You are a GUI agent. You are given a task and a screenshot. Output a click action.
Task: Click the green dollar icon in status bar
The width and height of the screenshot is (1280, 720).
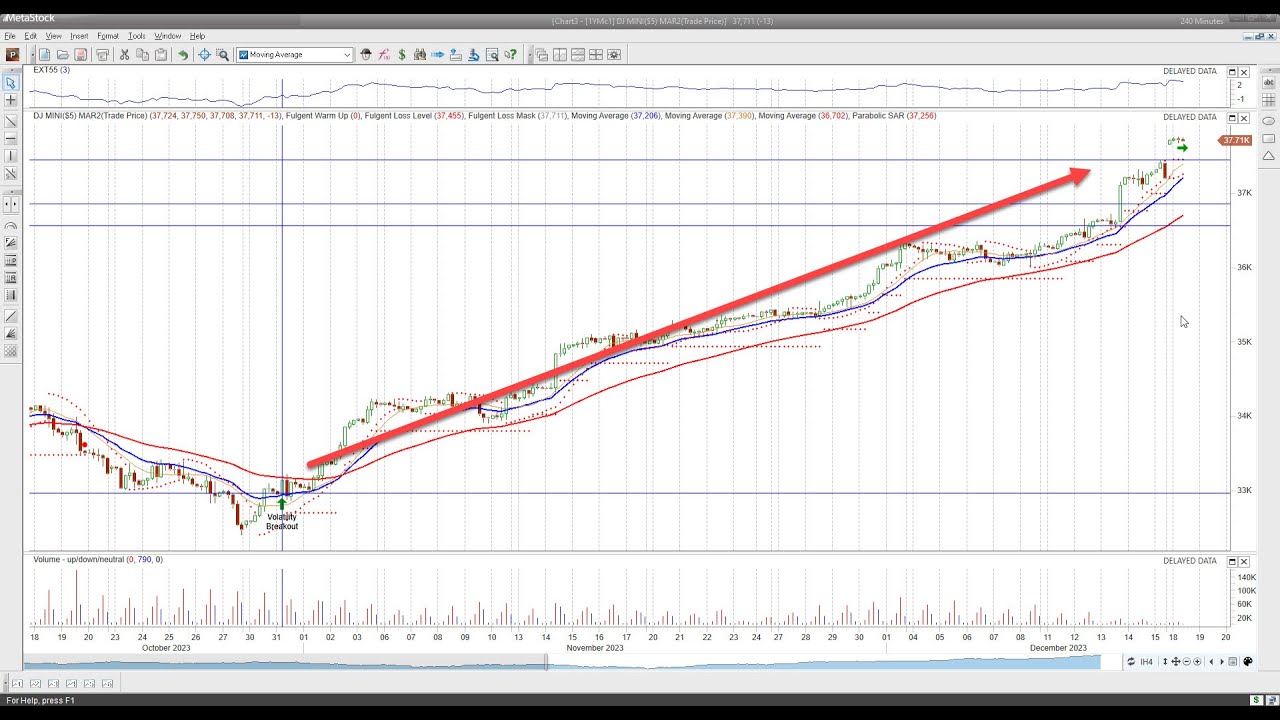[1256, 700]
